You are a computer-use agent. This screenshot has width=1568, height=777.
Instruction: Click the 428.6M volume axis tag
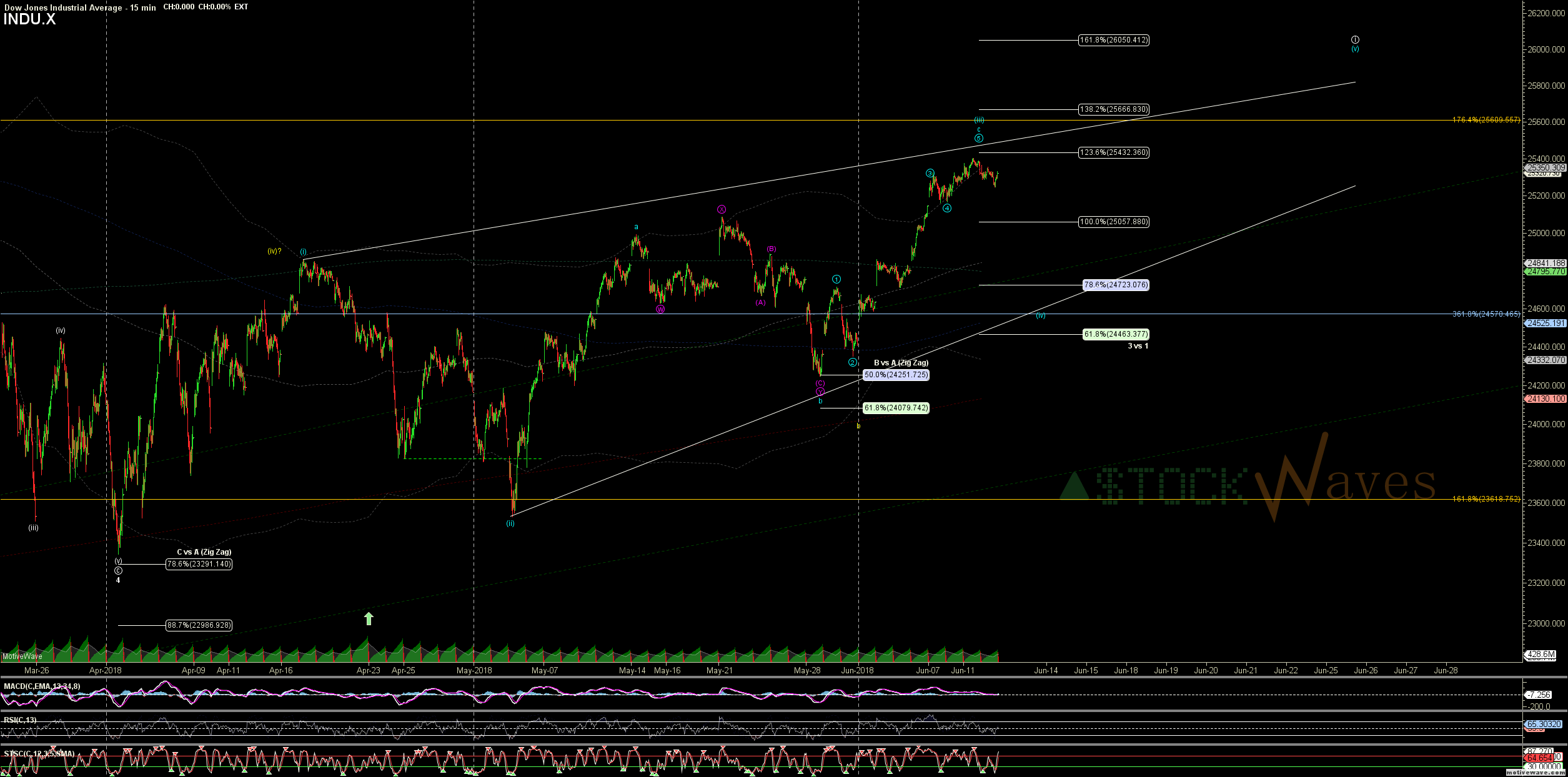(1541, 655)
